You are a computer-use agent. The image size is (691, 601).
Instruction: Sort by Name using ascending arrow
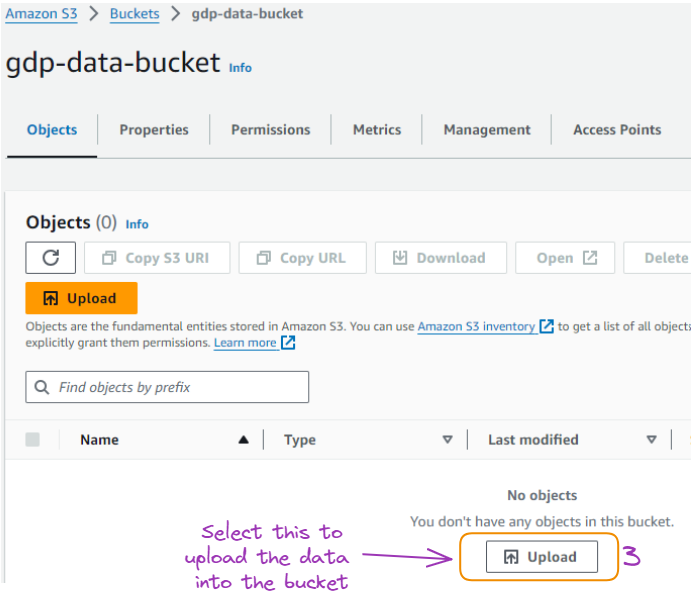[x=243, y=440]
